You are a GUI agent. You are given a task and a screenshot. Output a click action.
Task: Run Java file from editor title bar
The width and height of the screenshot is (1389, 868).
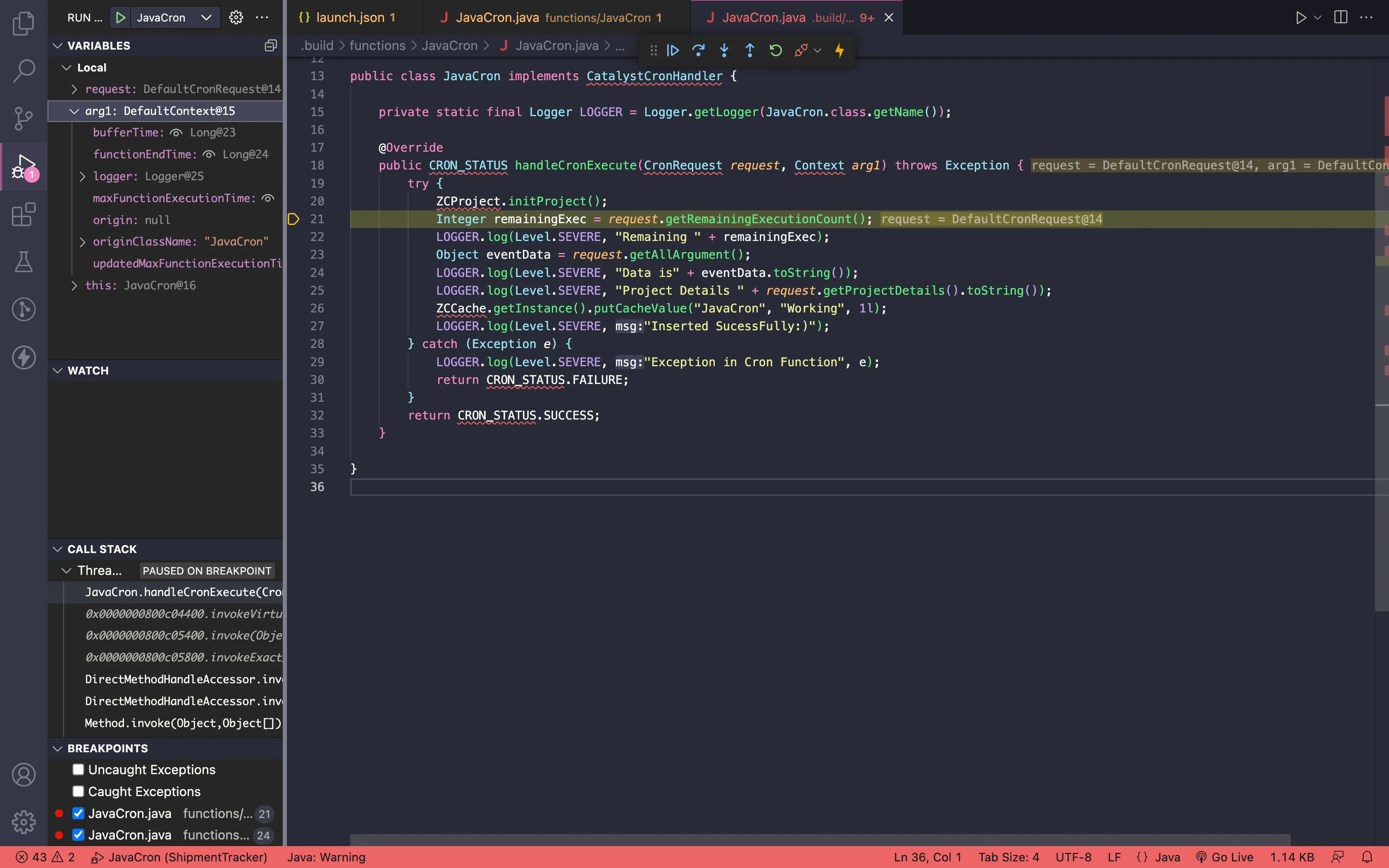point(1301,17)
